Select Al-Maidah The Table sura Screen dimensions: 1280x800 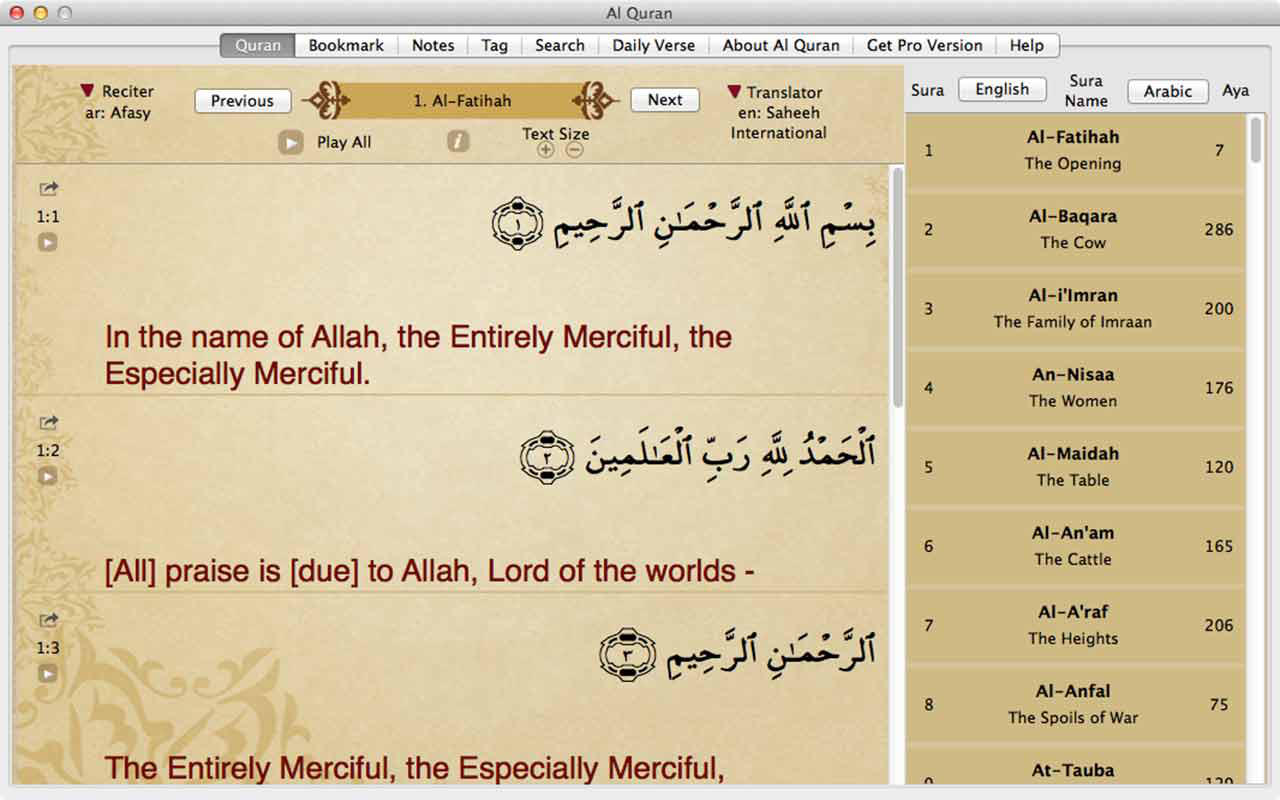[x=1076, y=466]
